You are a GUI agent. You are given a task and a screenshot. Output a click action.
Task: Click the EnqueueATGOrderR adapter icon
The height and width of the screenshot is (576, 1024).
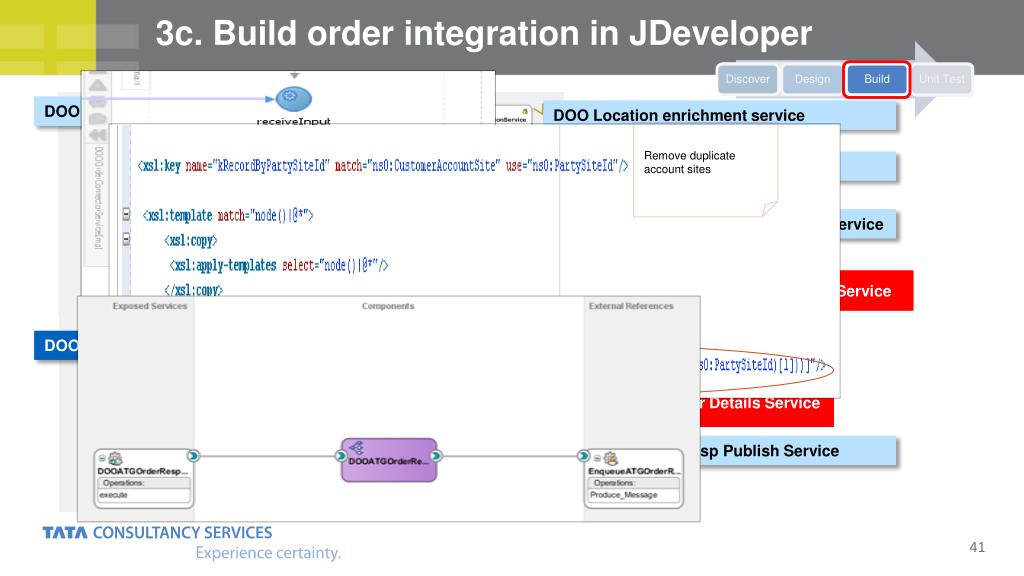click(x=611, y=458)
